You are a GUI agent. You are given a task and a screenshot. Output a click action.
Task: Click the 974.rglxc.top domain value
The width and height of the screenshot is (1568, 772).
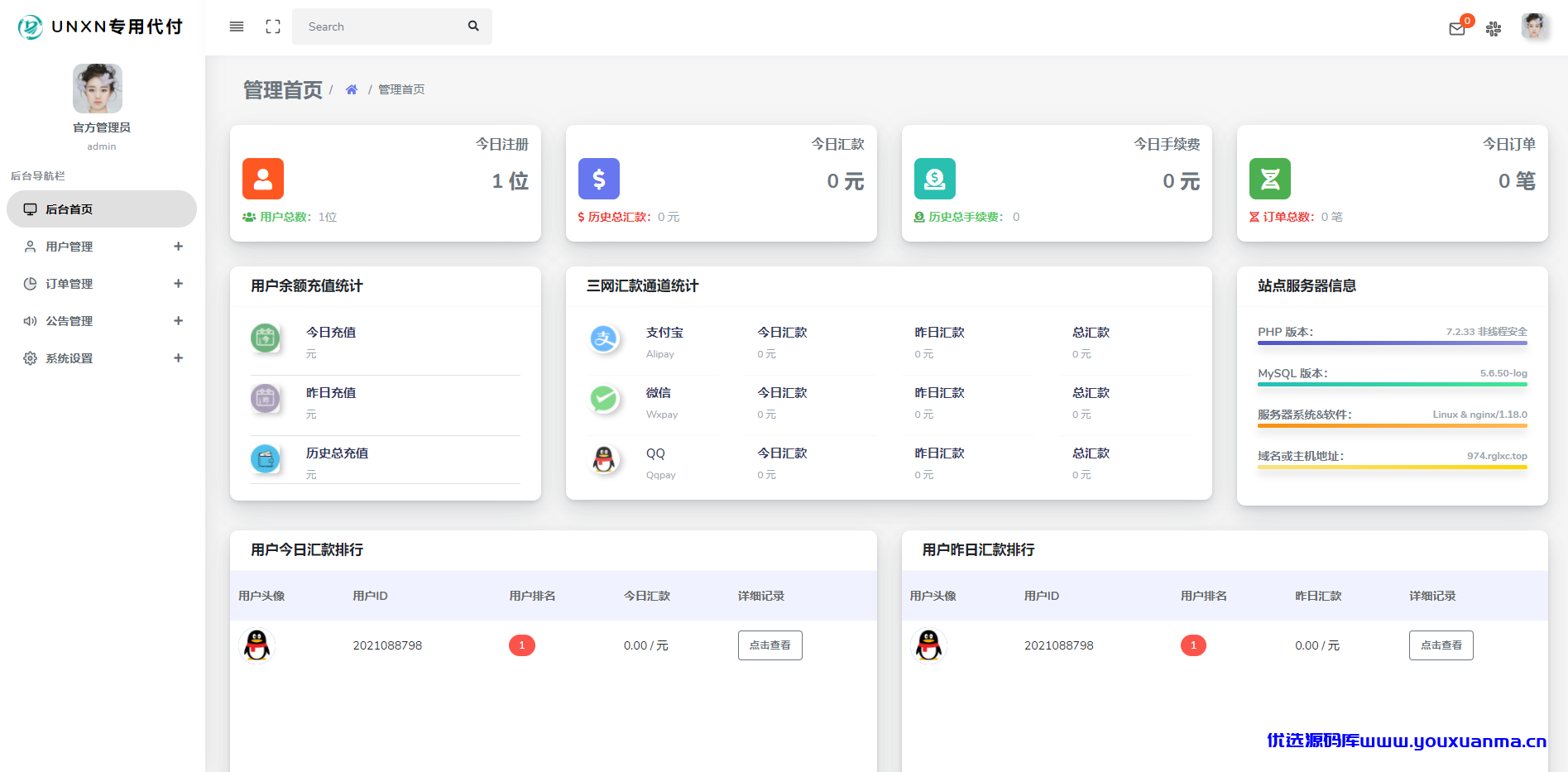1497,456
